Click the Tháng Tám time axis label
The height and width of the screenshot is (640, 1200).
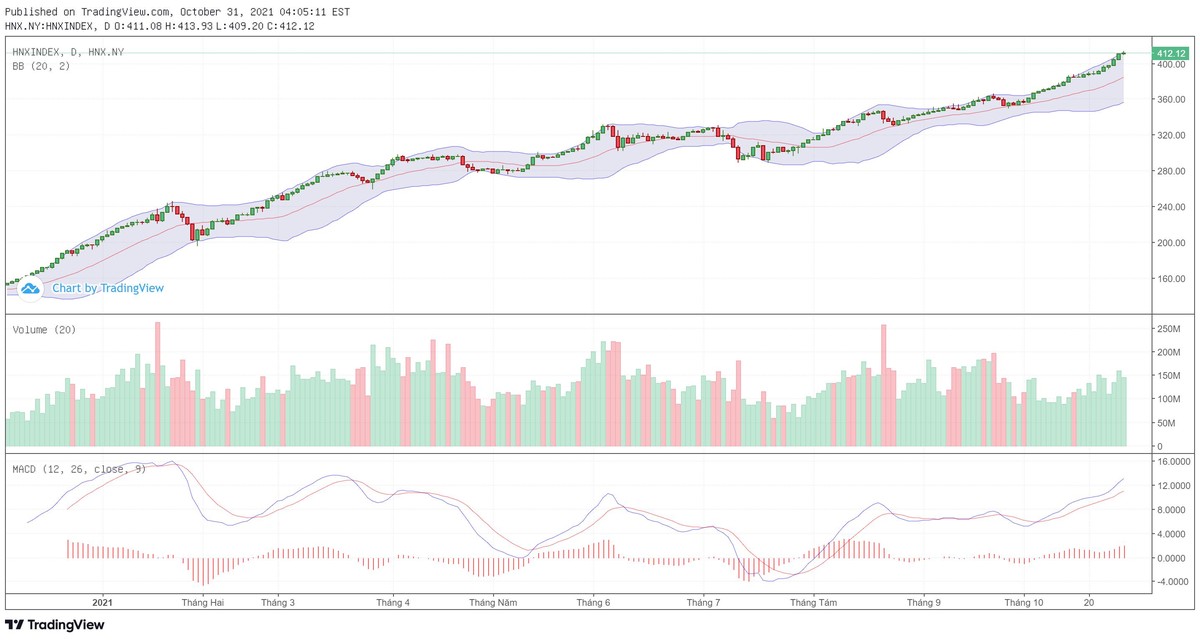click(x=813, y=603)
